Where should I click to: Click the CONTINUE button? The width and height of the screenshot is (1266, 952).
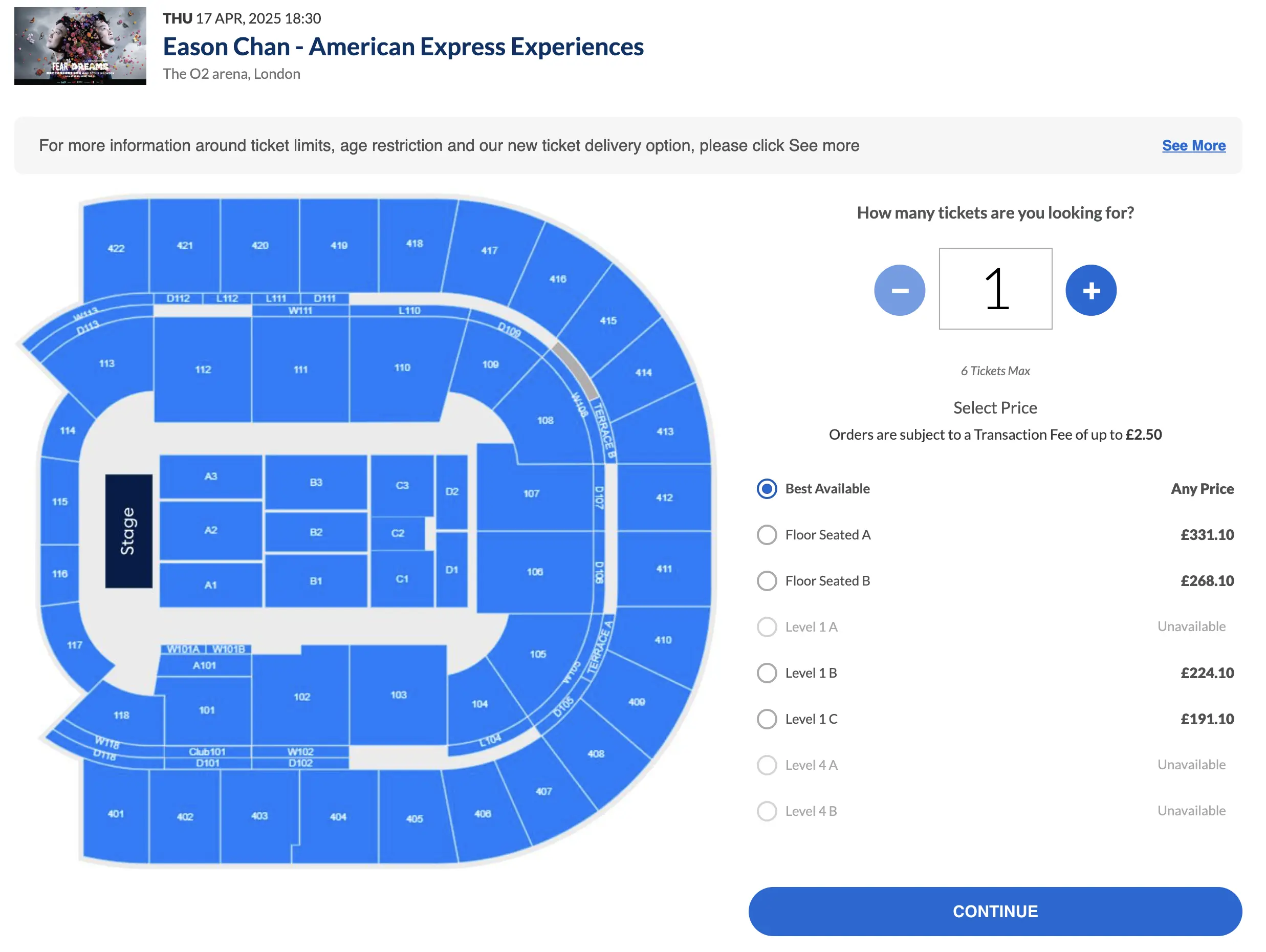point(995,911)
